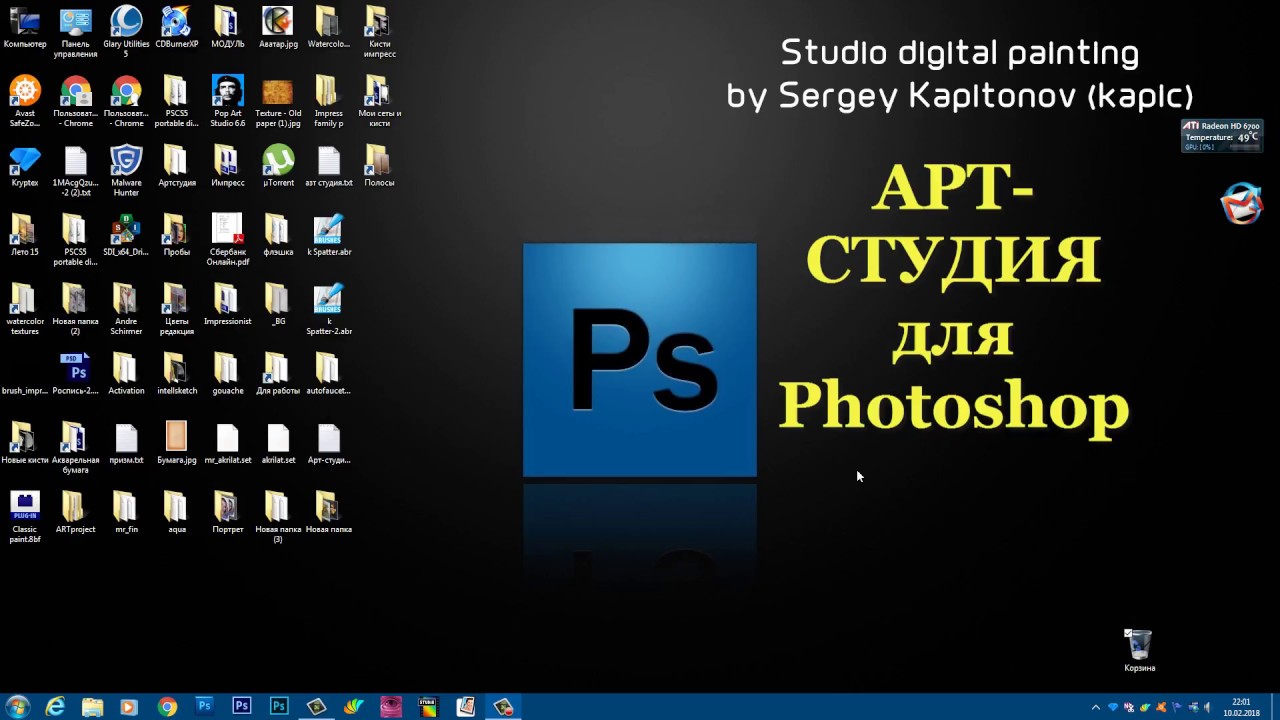Select Texture - Old paper (1).jpg file
1280x720 pixels.
(278, 101)
